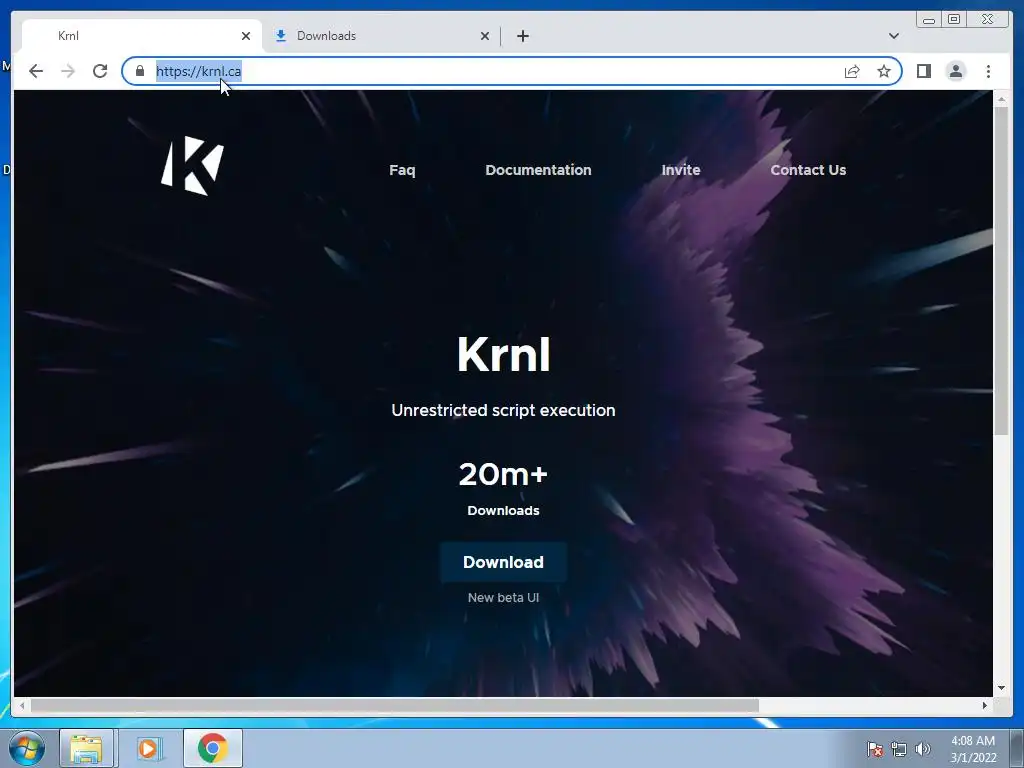Open the volume speaker tray icon
The width and height of the screenshot is (1024, 768).
[922, 749]
